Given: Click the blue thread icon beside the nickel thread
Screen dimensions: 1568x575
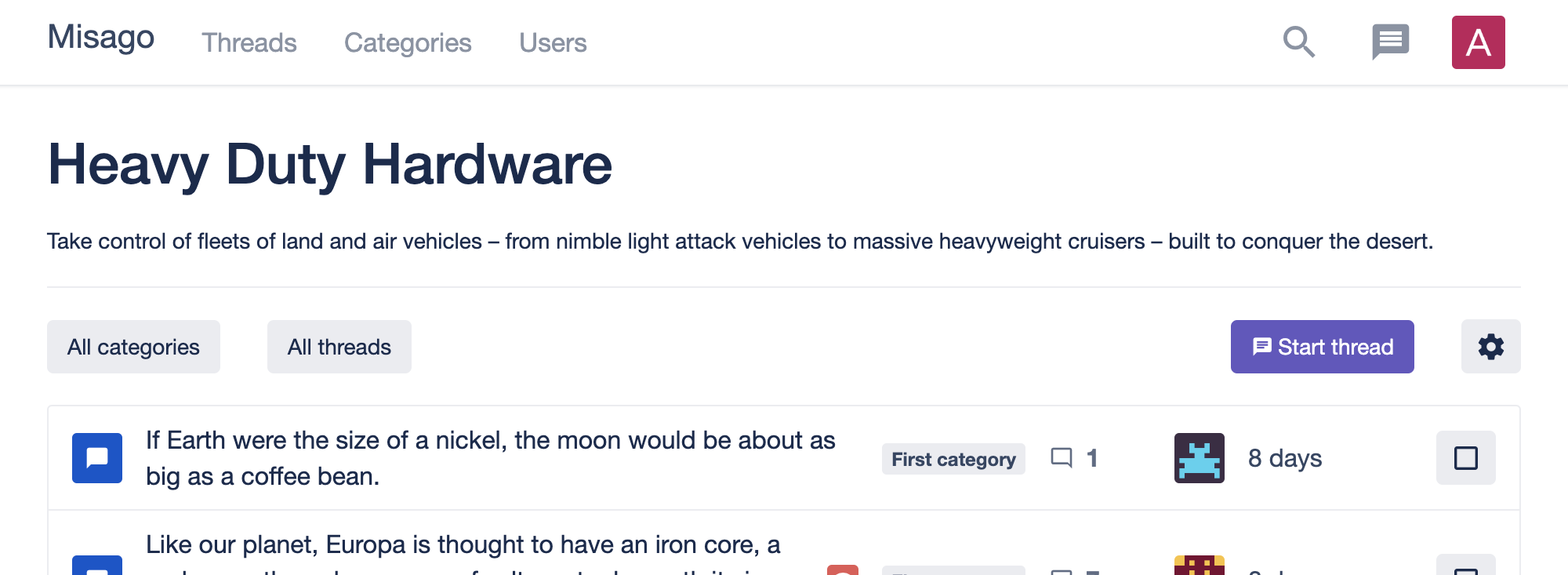Looking at the screenshot, I should click(x=97, y=458).
